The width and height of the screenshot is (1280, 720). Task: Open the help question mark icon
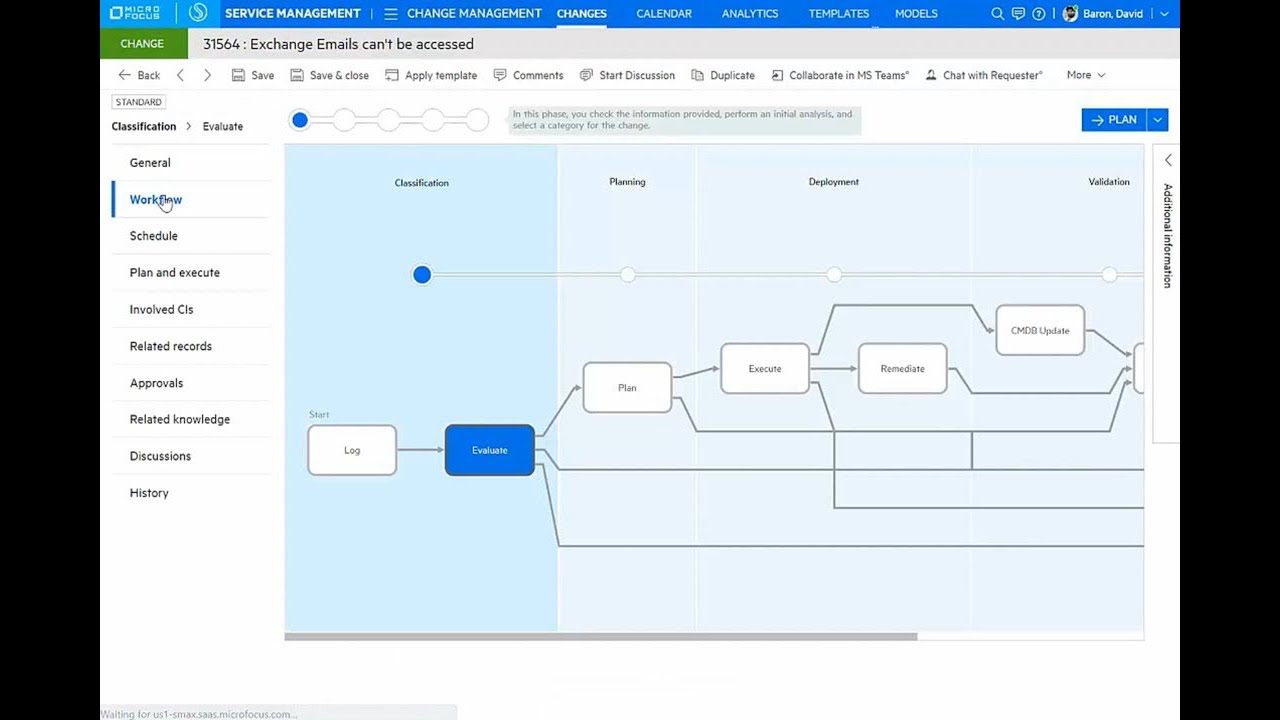[1038, 14]
